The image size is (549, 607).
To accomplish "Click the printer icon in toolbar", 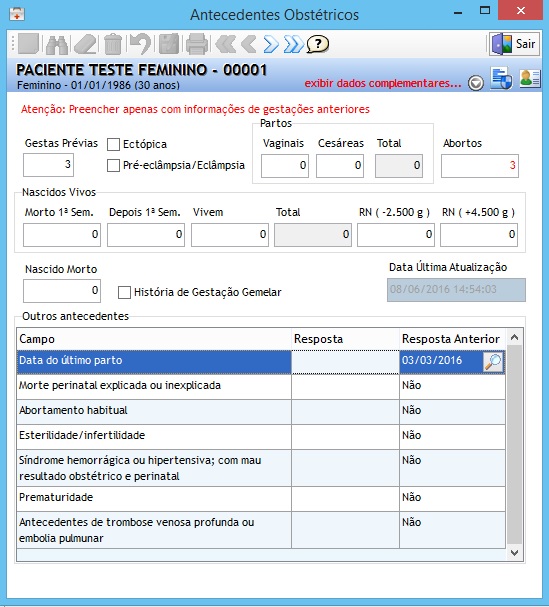I will click(x=197, y=44).
